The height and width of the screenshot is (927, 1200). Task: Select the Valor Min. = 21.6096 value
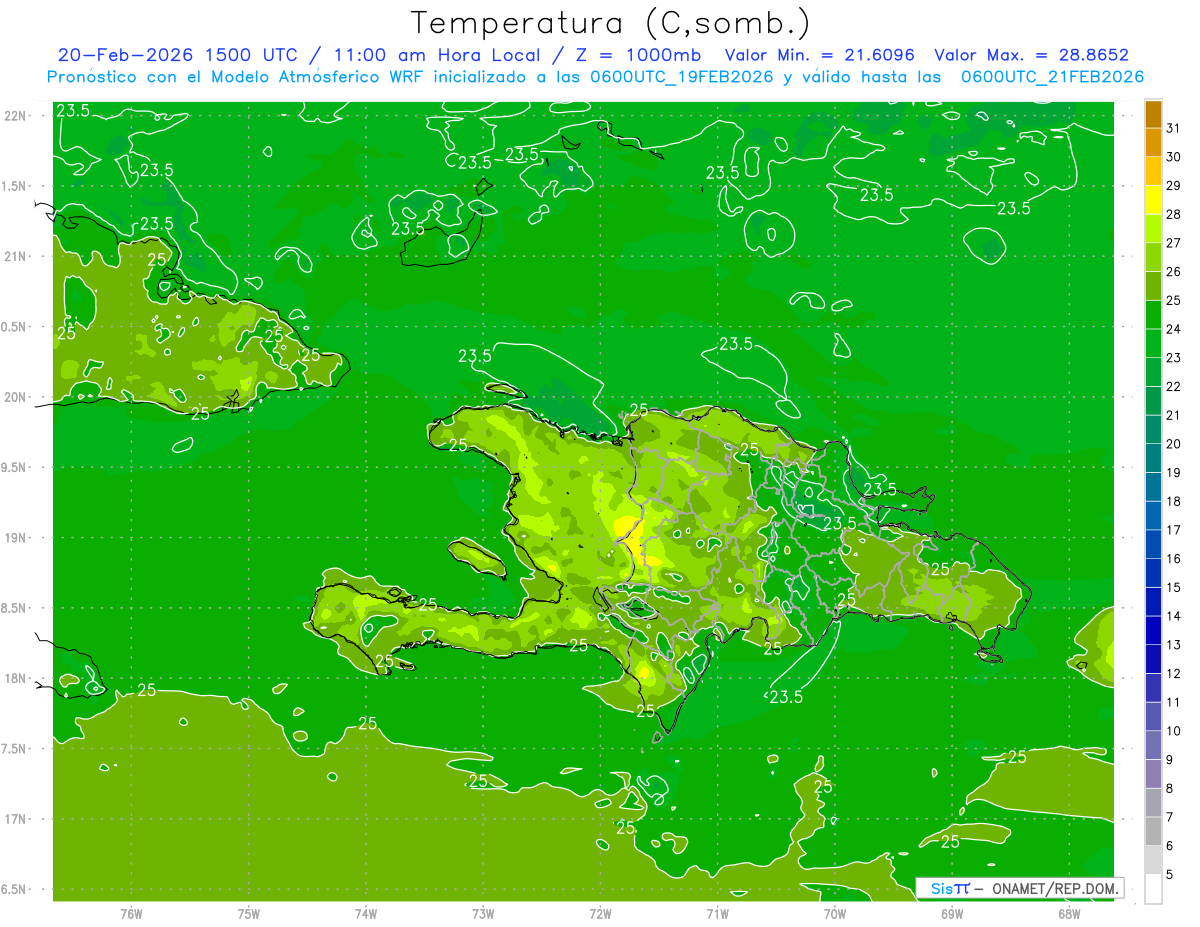coord(819,56)
